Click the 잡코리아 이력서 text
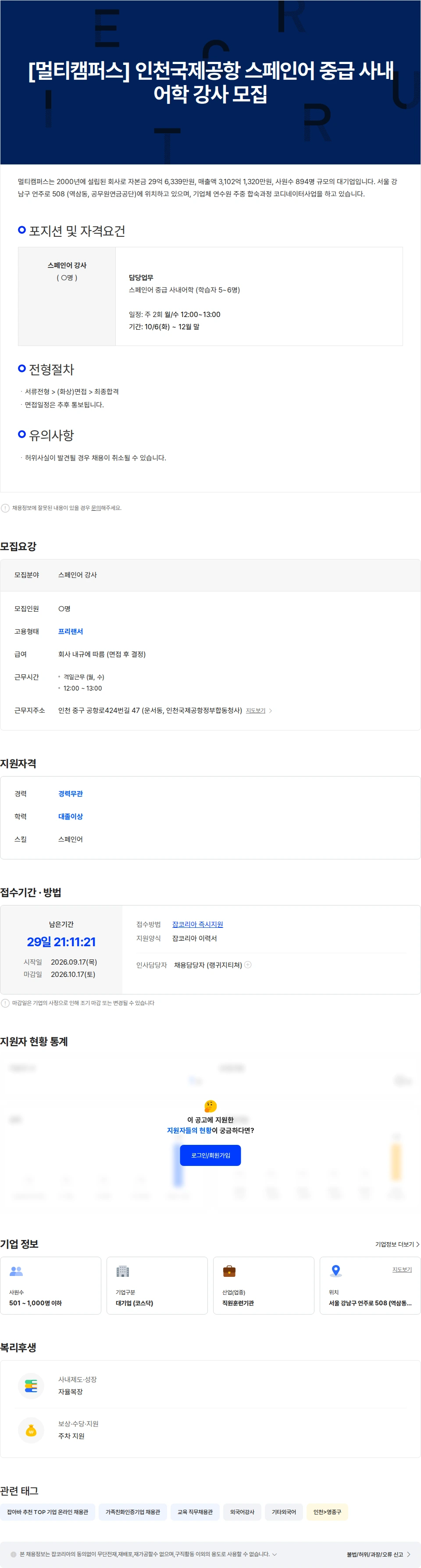This screenshot has width=421, height=1568. (194, 938)
